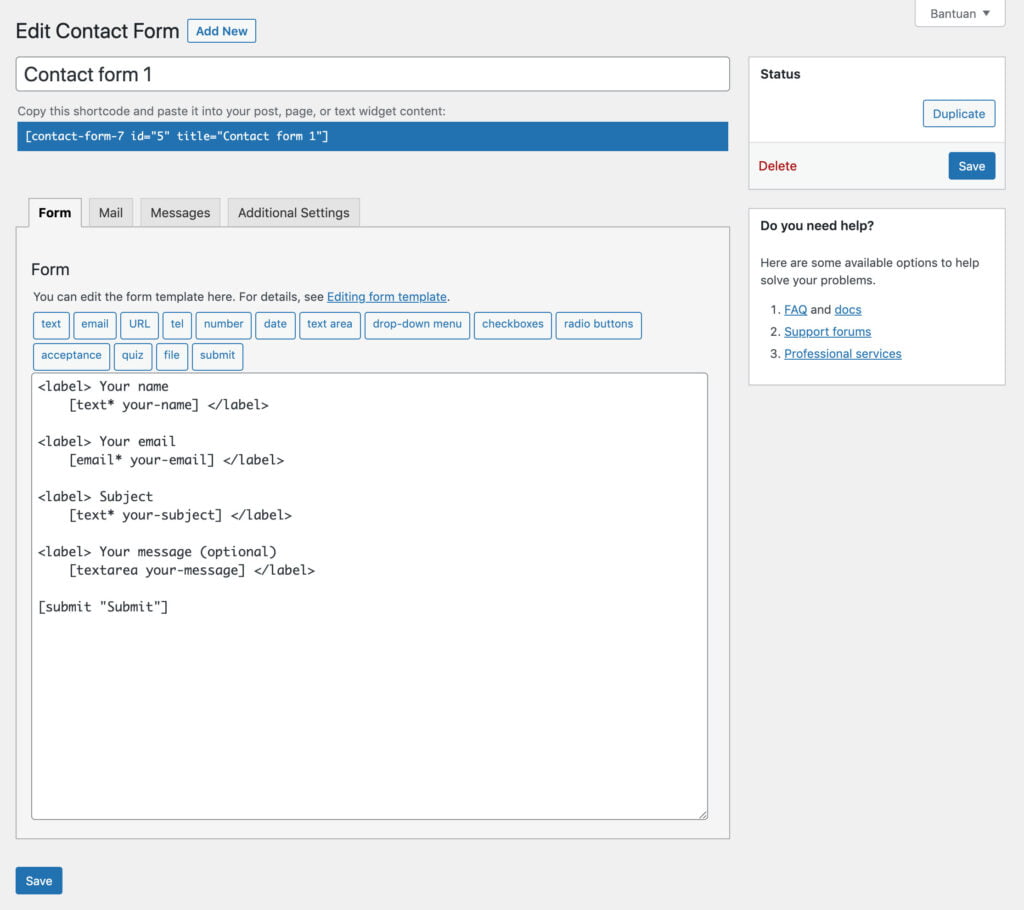Click the red Delete link
The width and height of the screenshot is (1024, 910).
[x=777, y=166]
